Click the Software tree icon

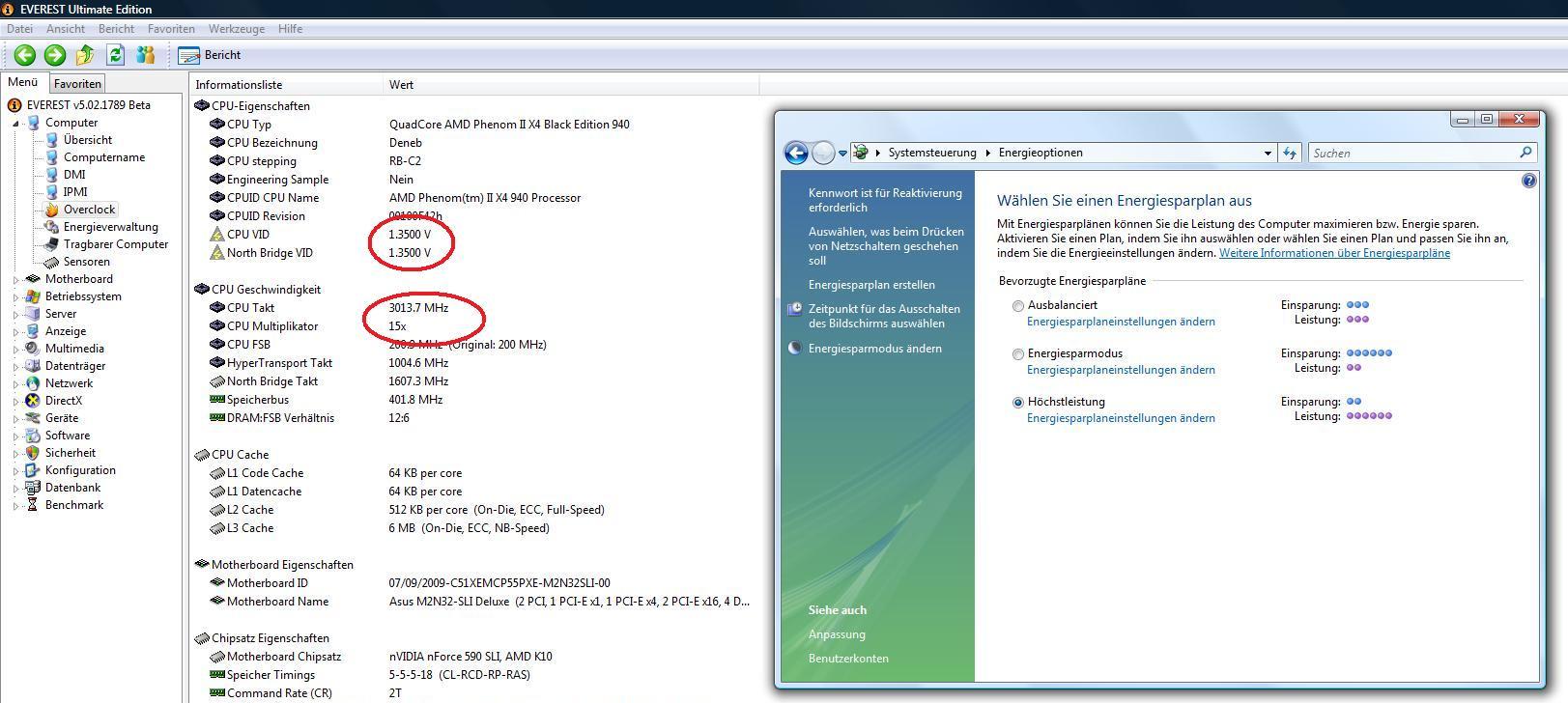coord(33,436)
